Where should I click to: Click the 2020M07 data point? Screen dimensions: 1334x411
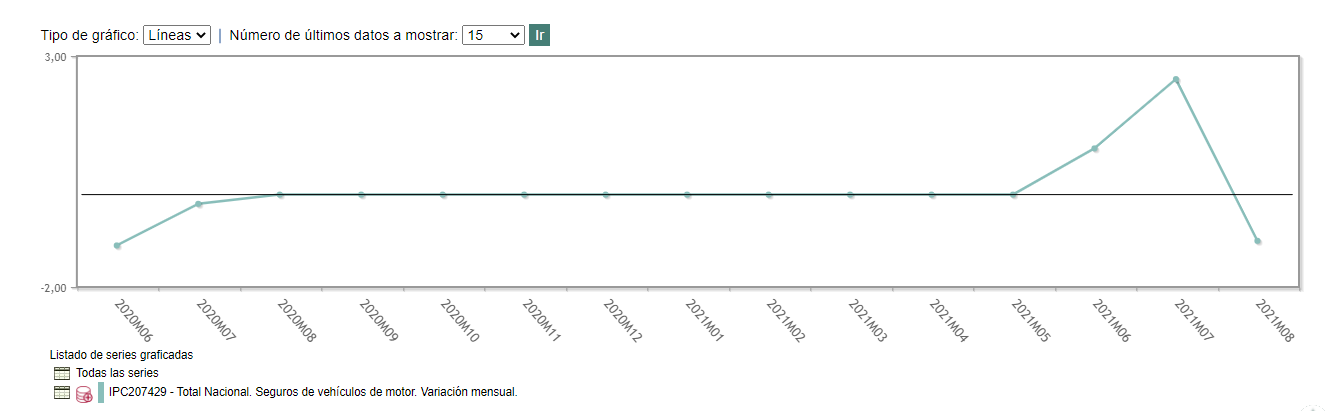point(199,204)
